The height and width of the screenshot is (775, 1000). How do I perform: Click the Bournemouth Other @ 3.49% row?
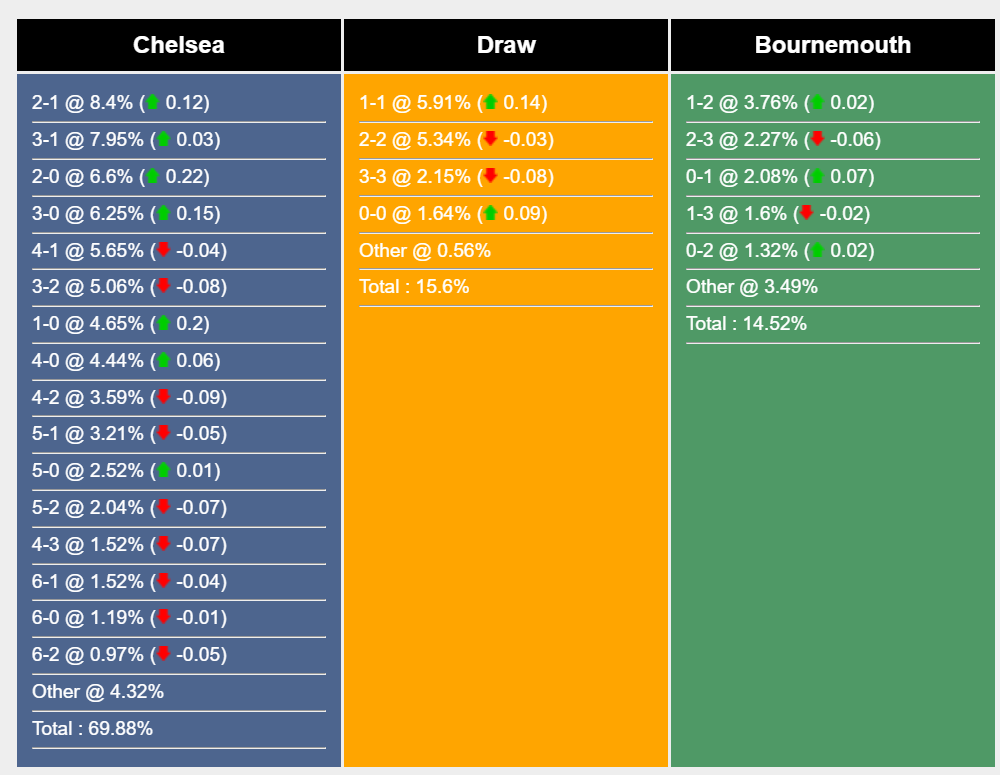pyautogui.click(x=752, y=286)
